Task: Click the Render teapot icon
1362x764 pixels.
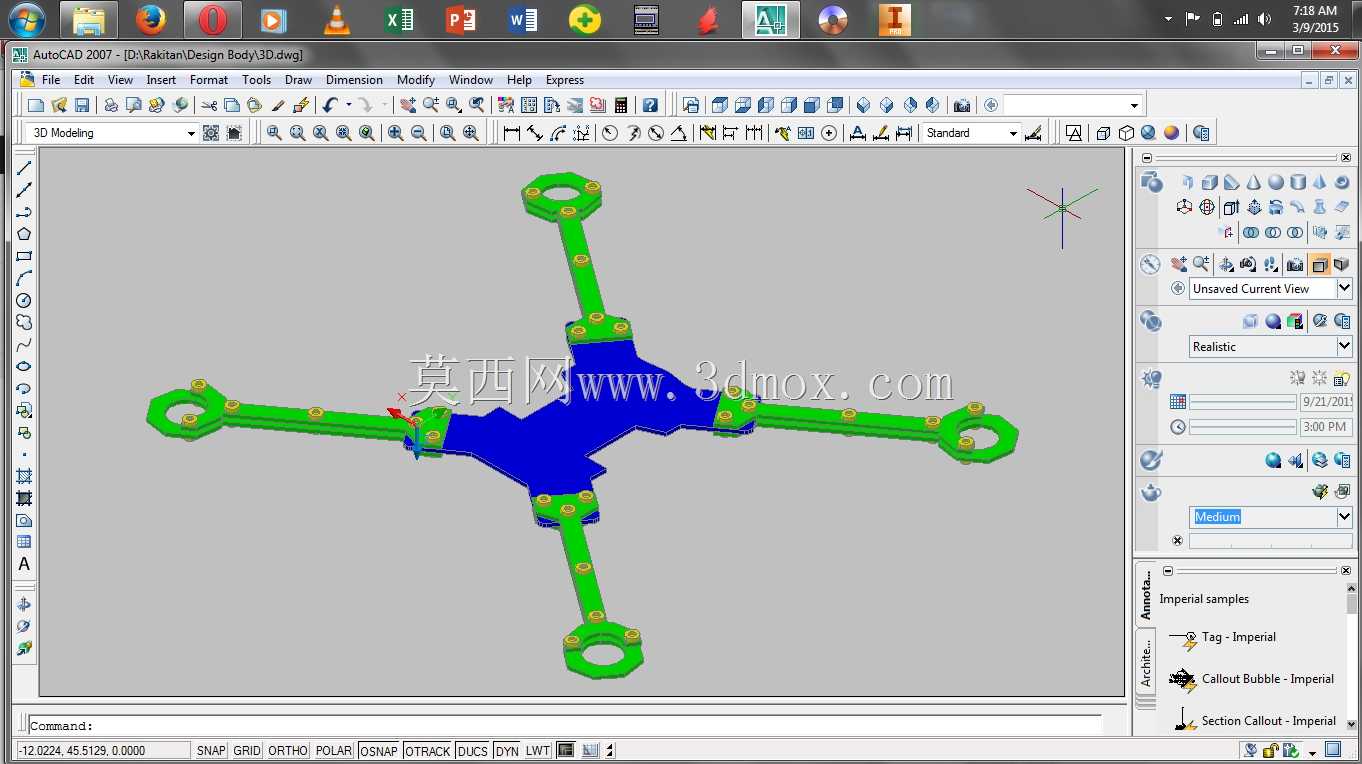Action: tap(1152, 492)
